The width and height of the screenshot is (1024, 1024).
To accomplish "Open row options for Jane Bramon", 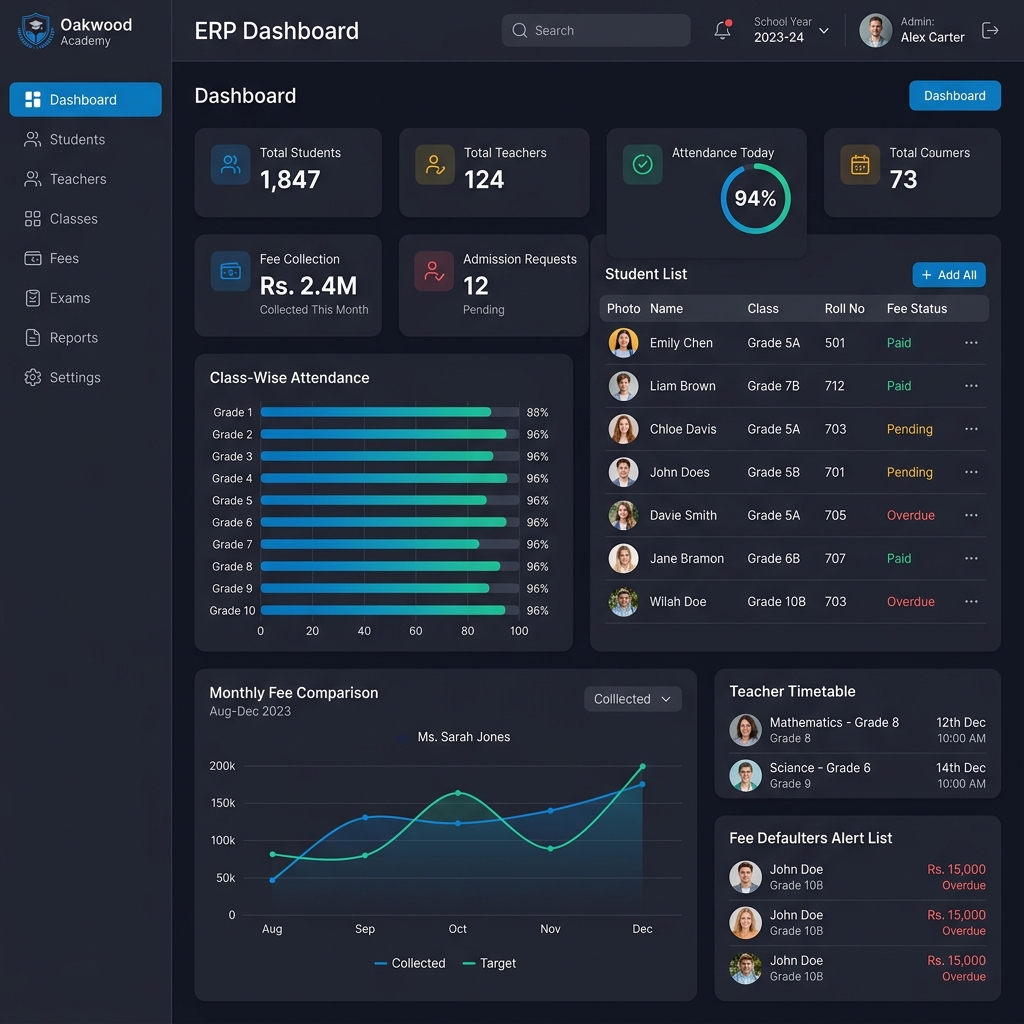I will (971, 558).
